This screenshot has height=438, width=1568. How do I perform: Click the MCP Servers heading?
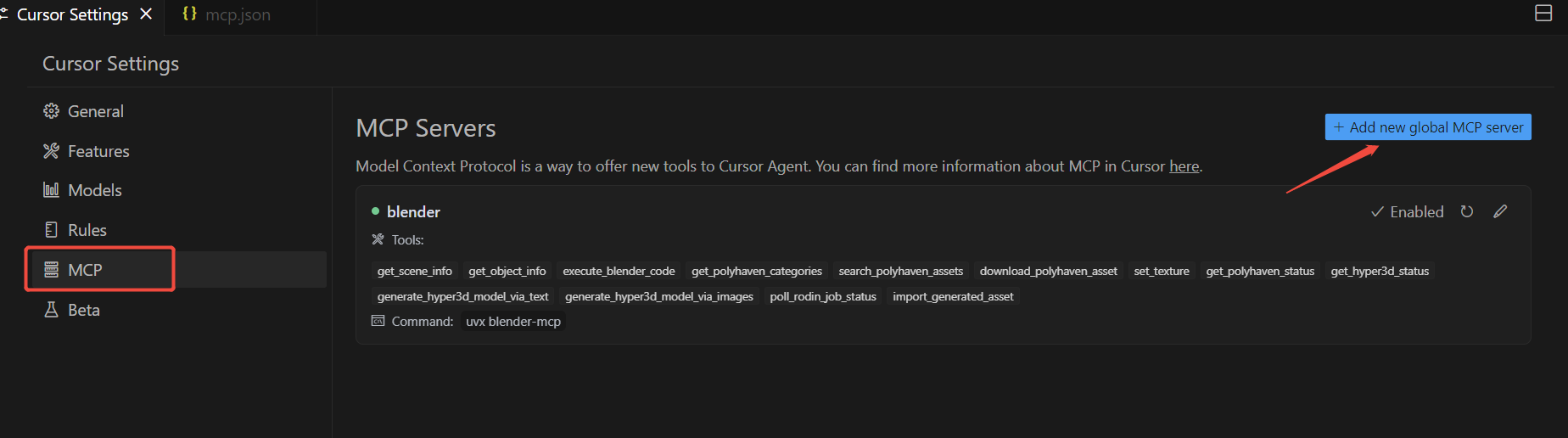coord(426,128)
